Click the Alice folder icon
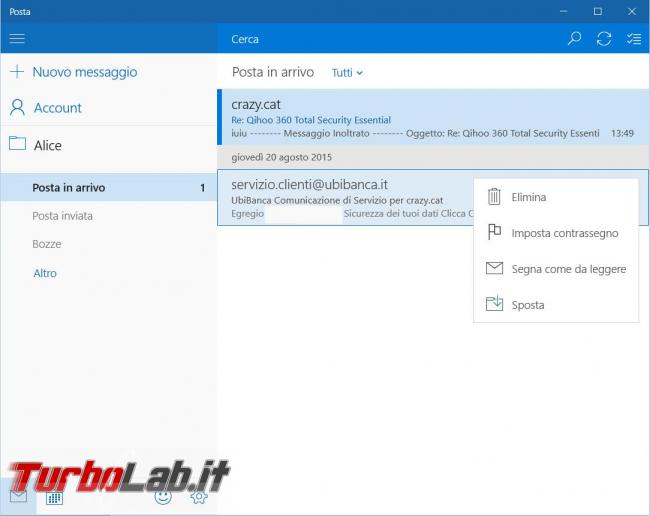Viewport: 650px width, 516px height. point(17,143)
